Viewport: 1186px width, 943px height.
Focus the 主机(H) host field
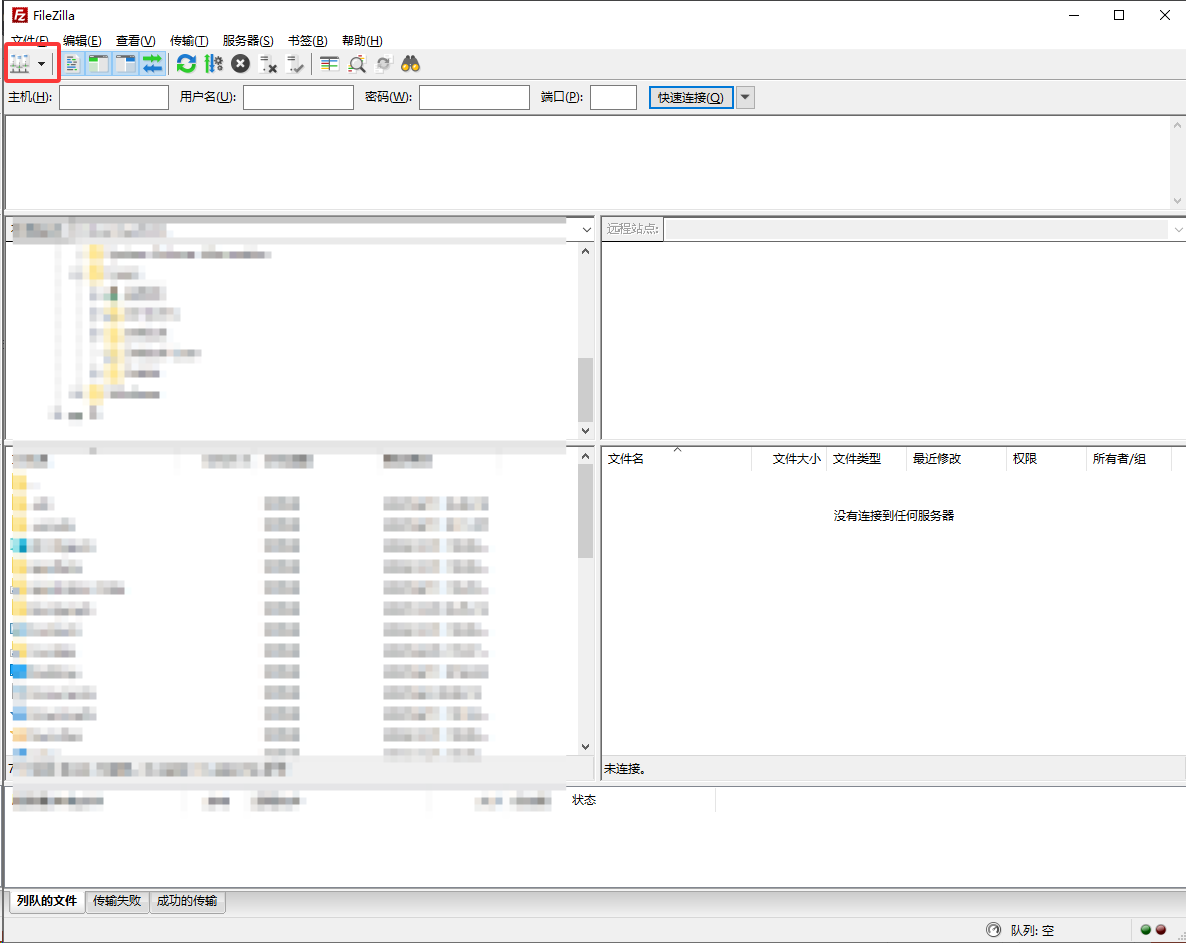[114, 98]
